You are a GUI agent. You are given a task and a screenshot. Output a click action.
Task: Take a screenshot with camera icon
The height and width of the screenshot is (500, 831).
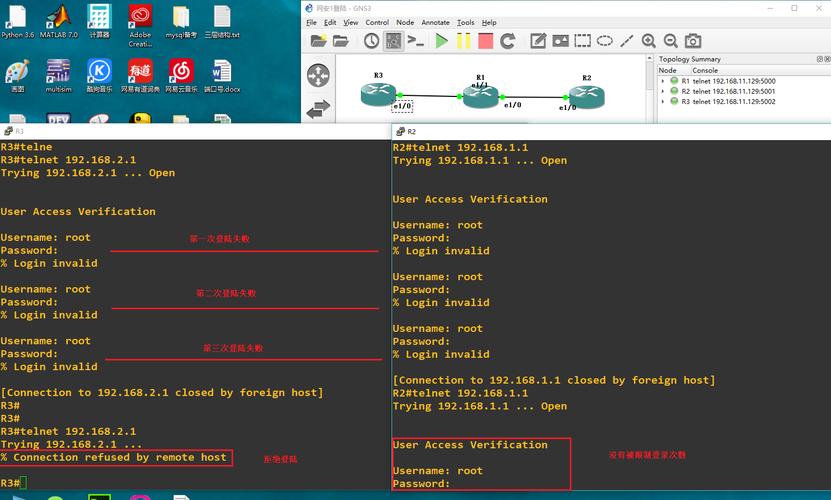point(693,41)
